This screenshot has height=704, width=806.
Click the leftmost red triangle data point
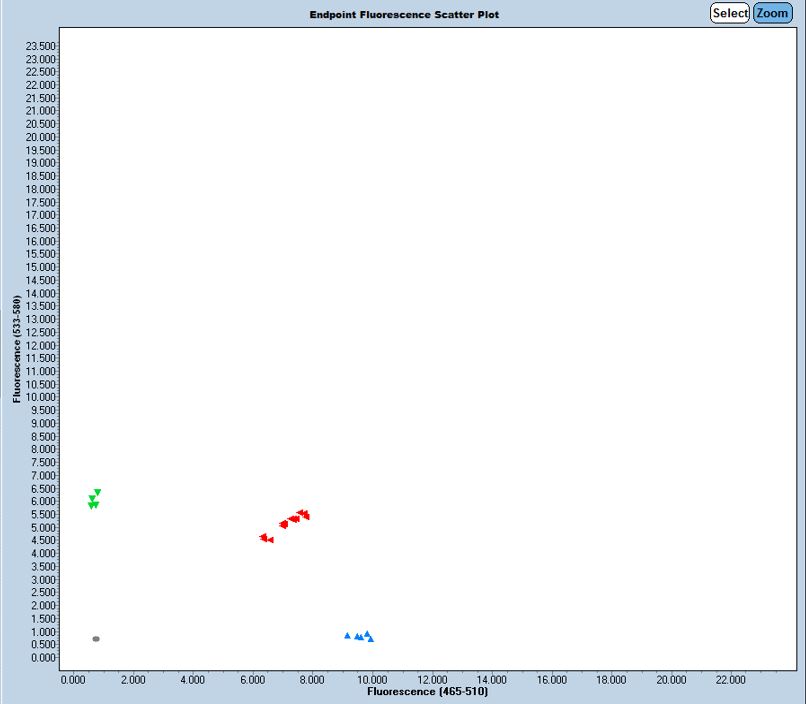(263, 537)
